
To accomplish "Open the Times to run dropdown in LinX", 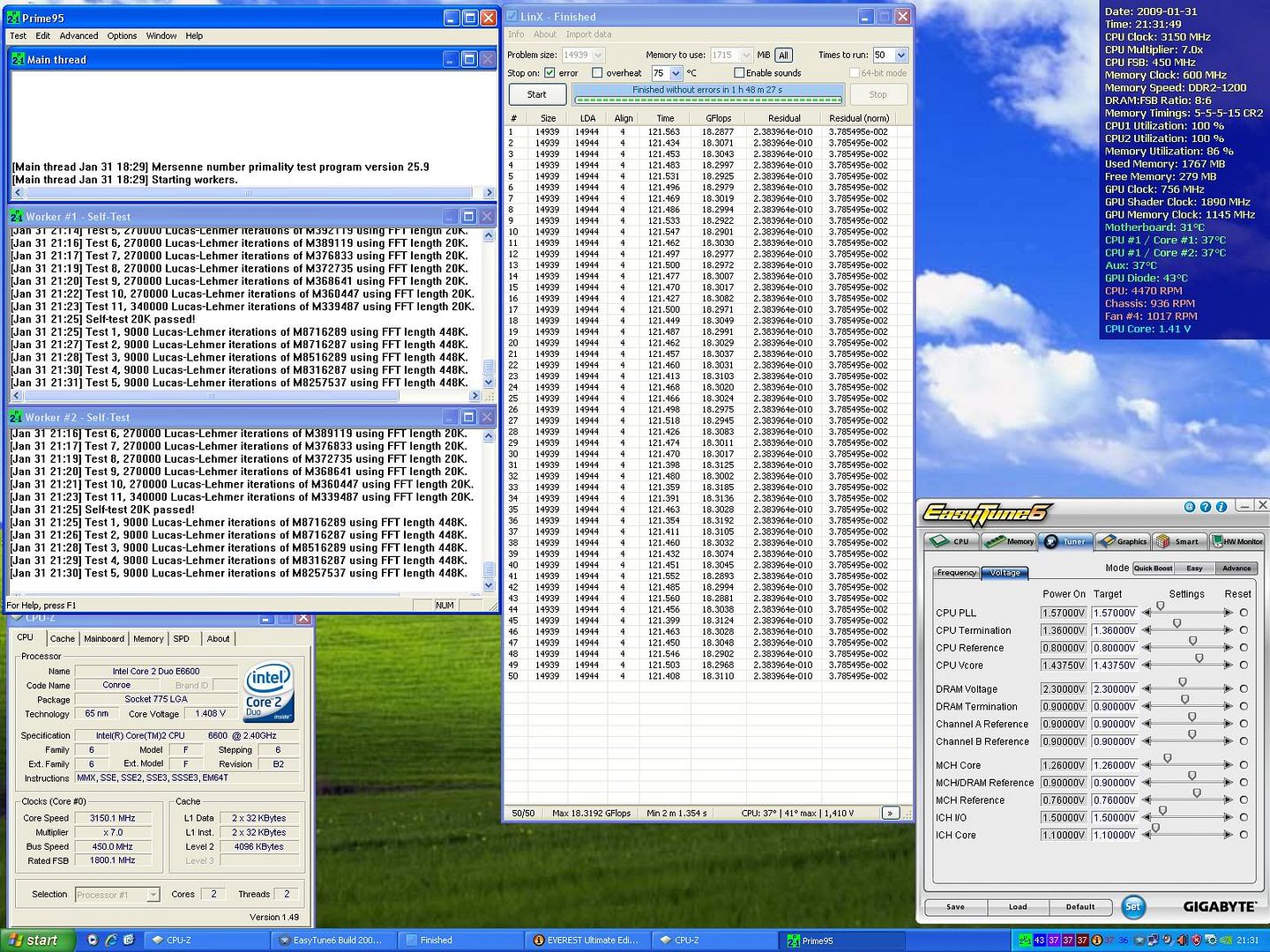I will click(900, 55).
